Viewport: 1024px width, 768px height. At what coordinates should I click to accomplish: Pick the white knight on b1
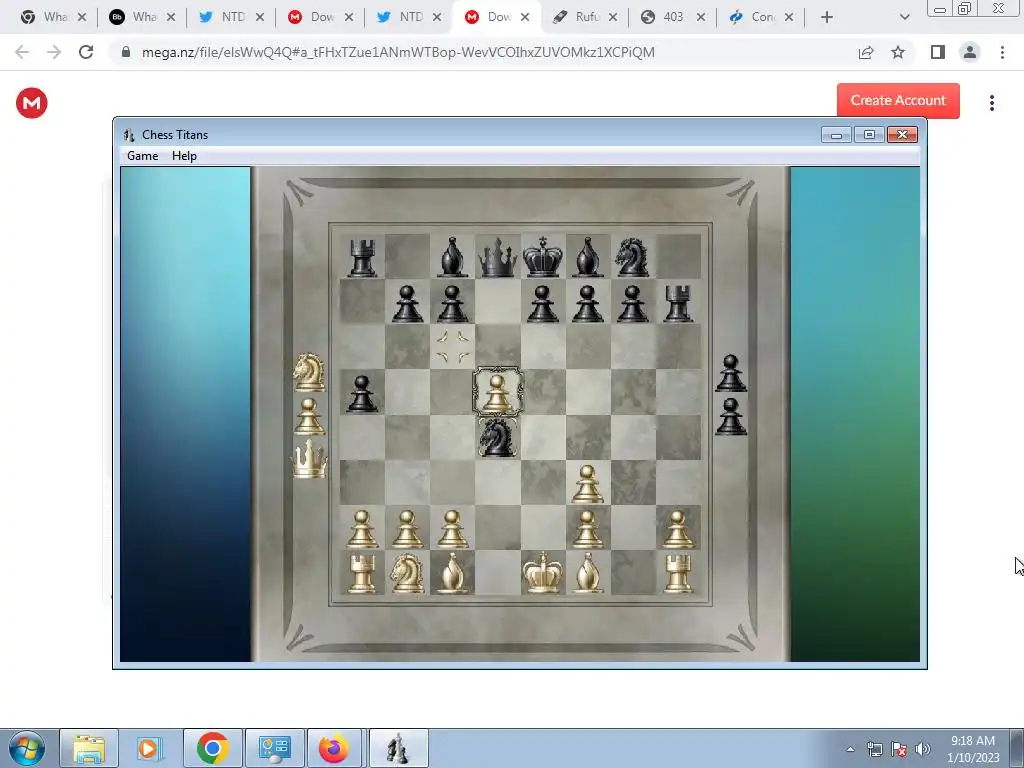tap(407, 573)
